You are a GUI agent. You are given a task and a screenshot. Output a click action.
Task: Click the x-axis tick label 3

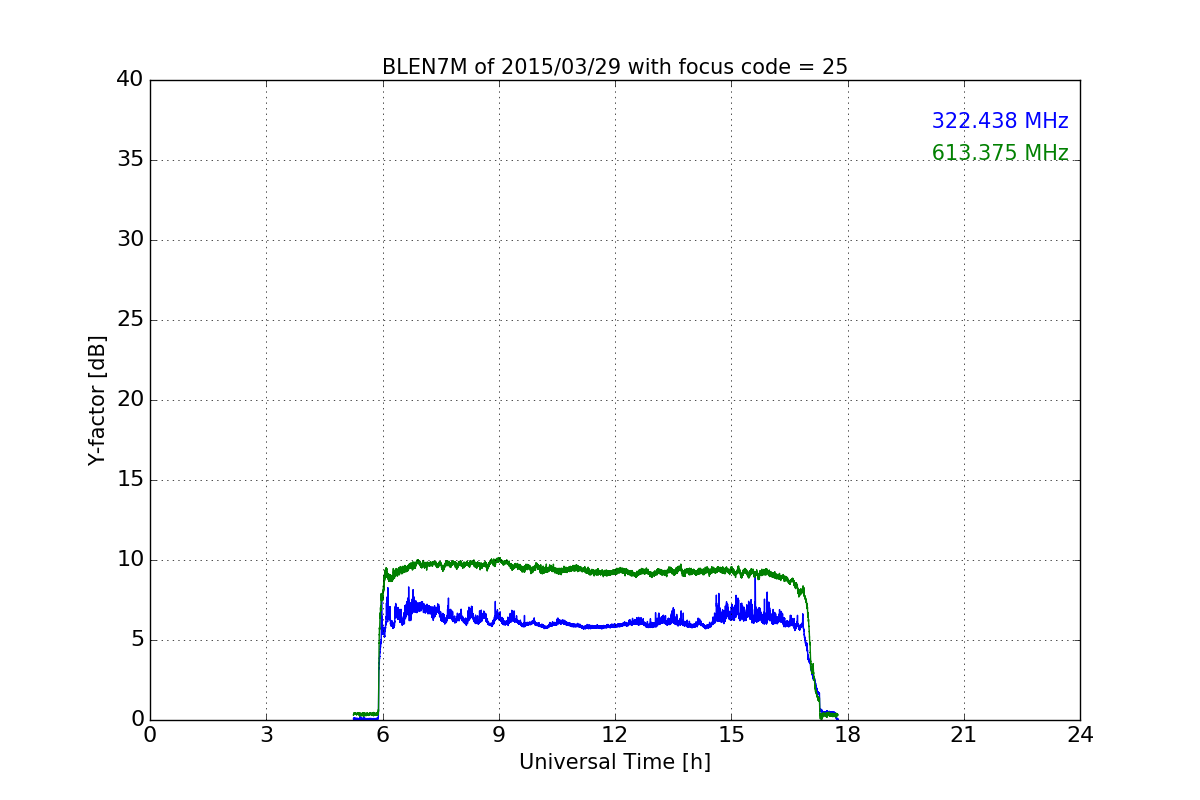[x=266, y=734]
